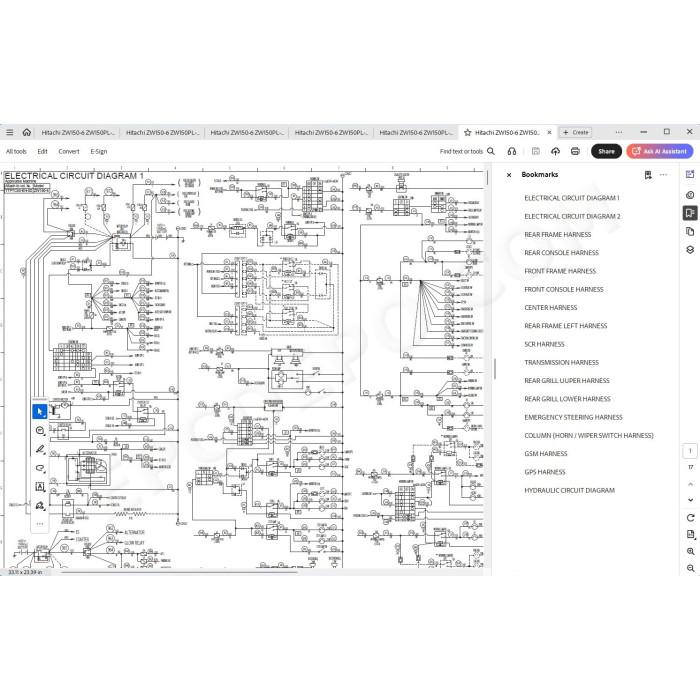Open the page display options icon
The image size is (700, 700).
(x=690, y=534)
